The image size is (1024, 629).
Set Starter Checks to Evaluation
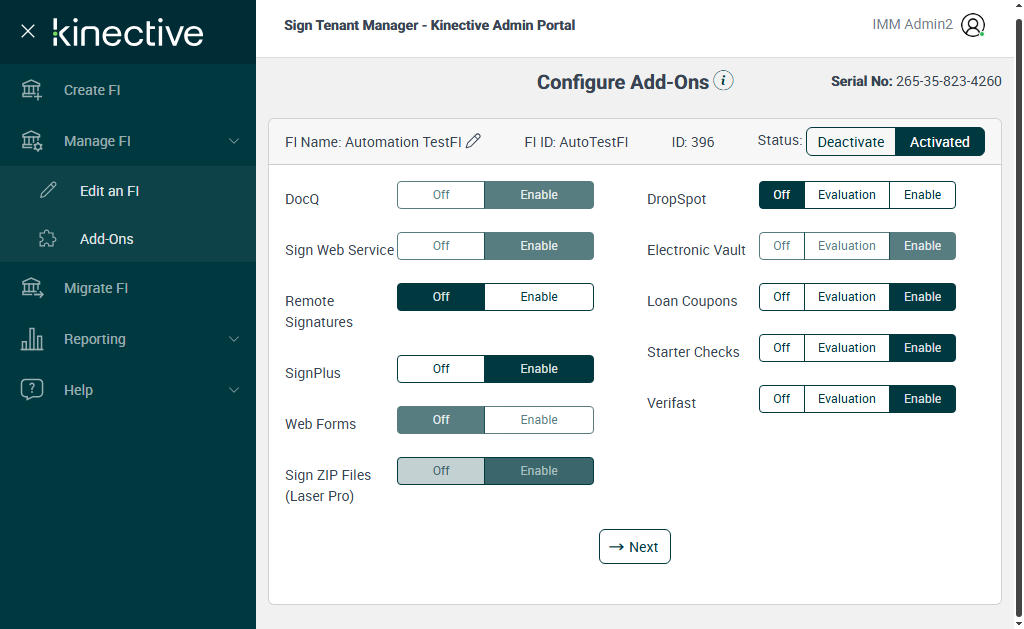point(847,347)
